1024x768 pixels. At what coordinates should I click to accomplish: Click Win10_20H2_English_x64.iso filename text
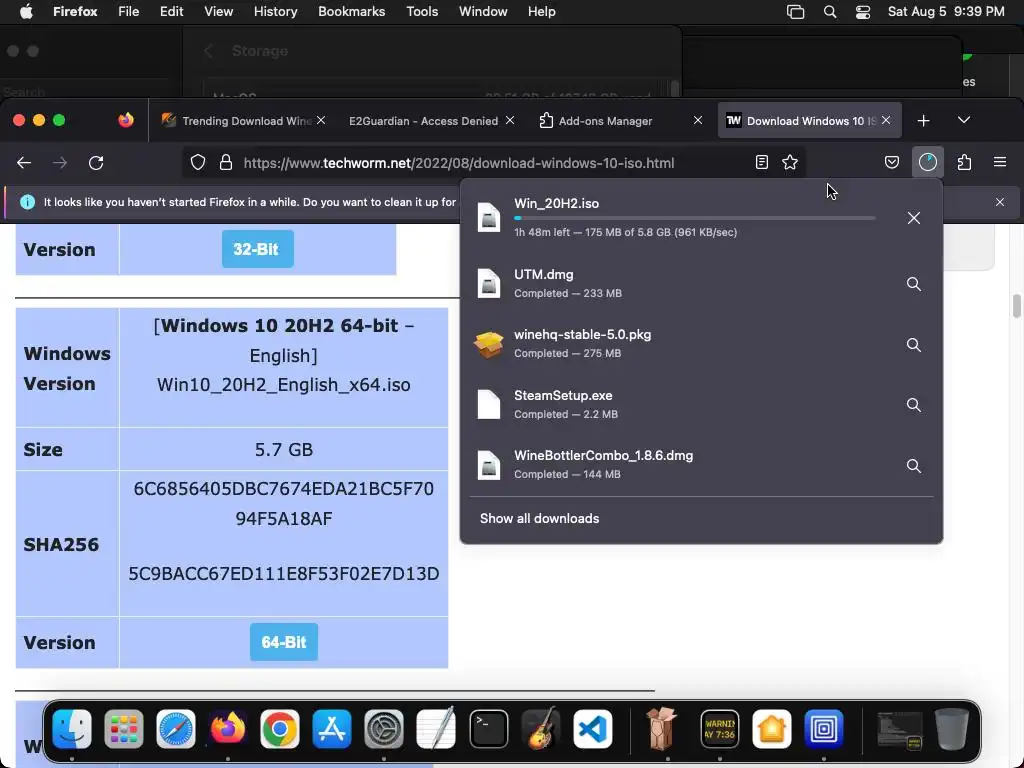pos(283,385)
